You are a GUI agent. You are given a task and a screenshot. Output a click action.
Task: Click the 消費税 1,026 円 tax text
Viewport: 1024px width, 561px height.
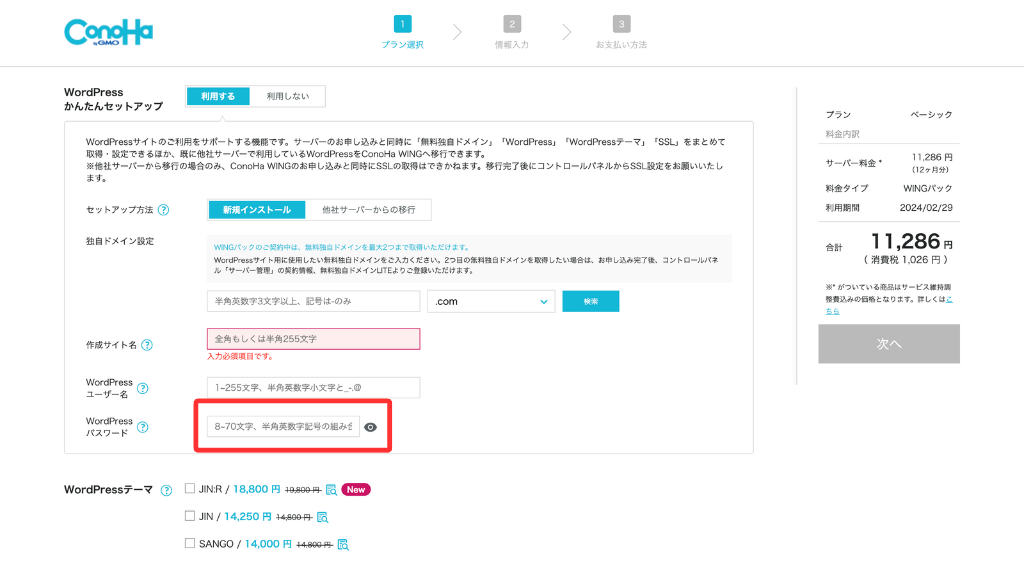pyautogui.click(x=906, y=260)
